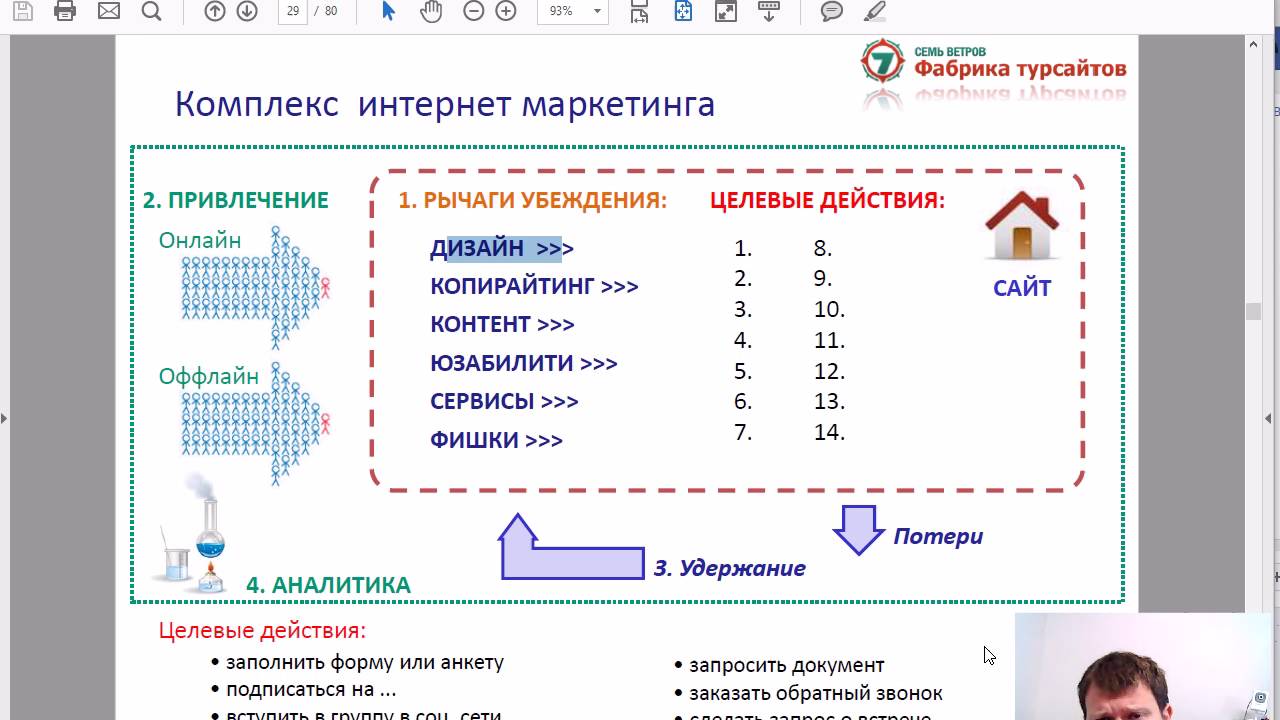Choose the Selection arrow tool
This screenshot has height=720, width=1280.
389,11
